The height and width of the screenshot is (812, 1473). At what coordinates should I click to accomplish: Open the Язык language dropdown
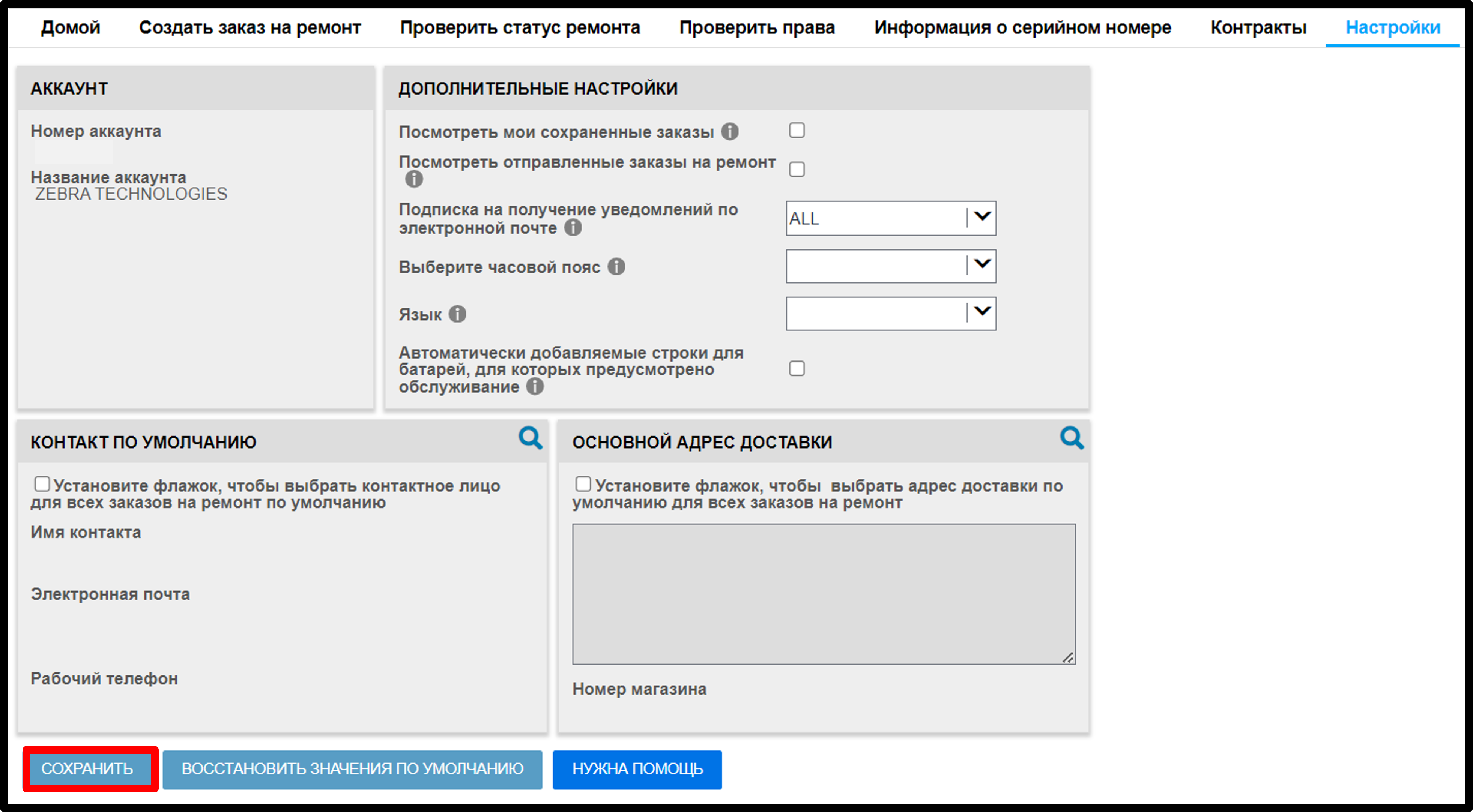[x=891, y=313]
